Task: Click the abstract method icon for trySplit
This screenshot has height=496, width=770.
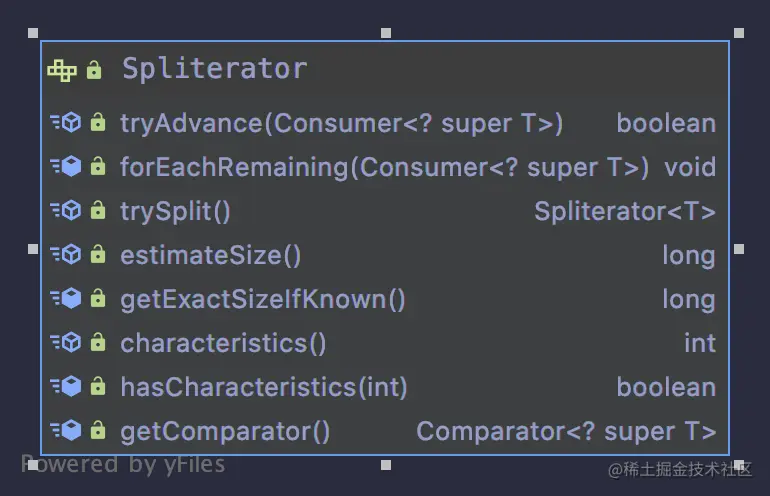Action: [x=66, y=210]
